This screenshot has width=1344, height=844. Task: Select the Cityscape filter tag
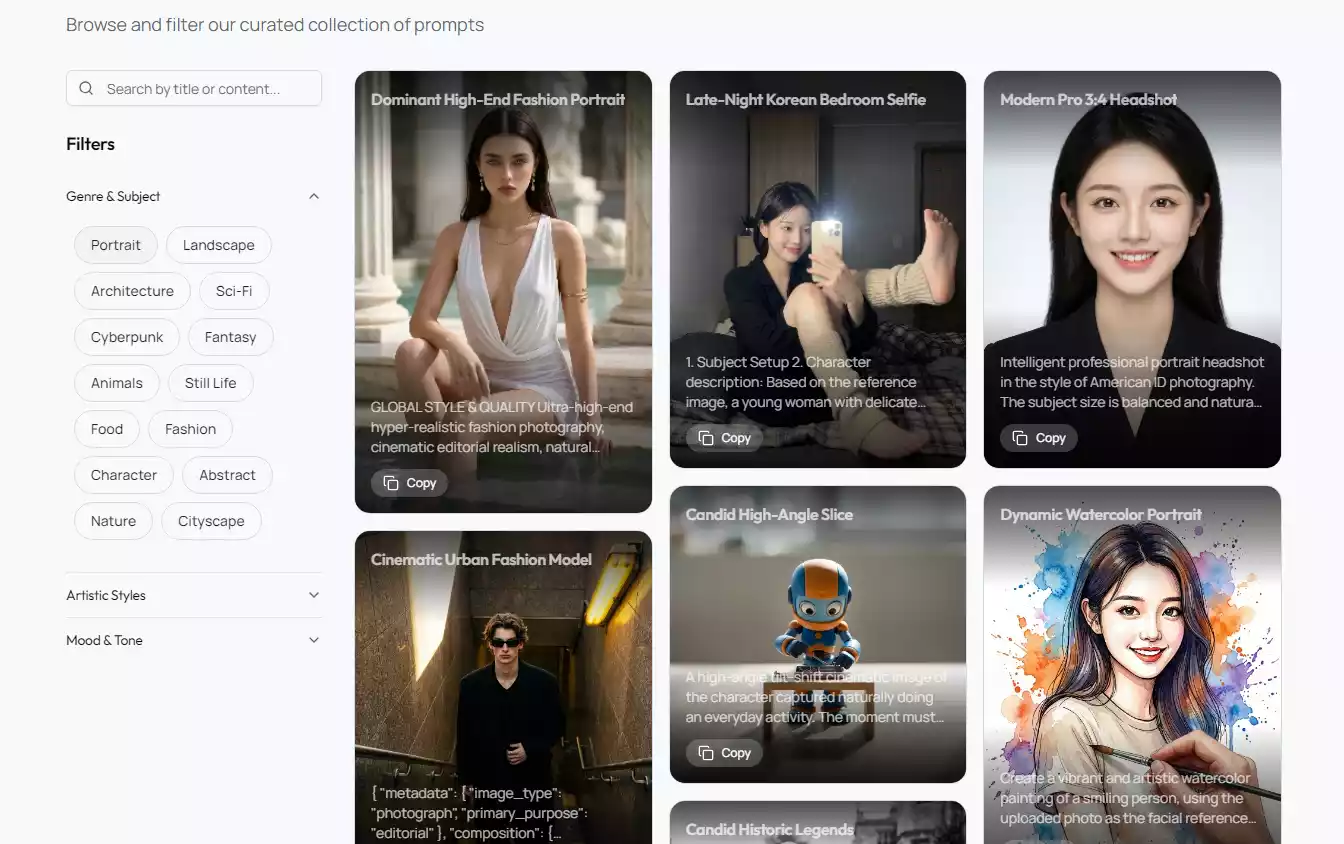pos(211,521)
